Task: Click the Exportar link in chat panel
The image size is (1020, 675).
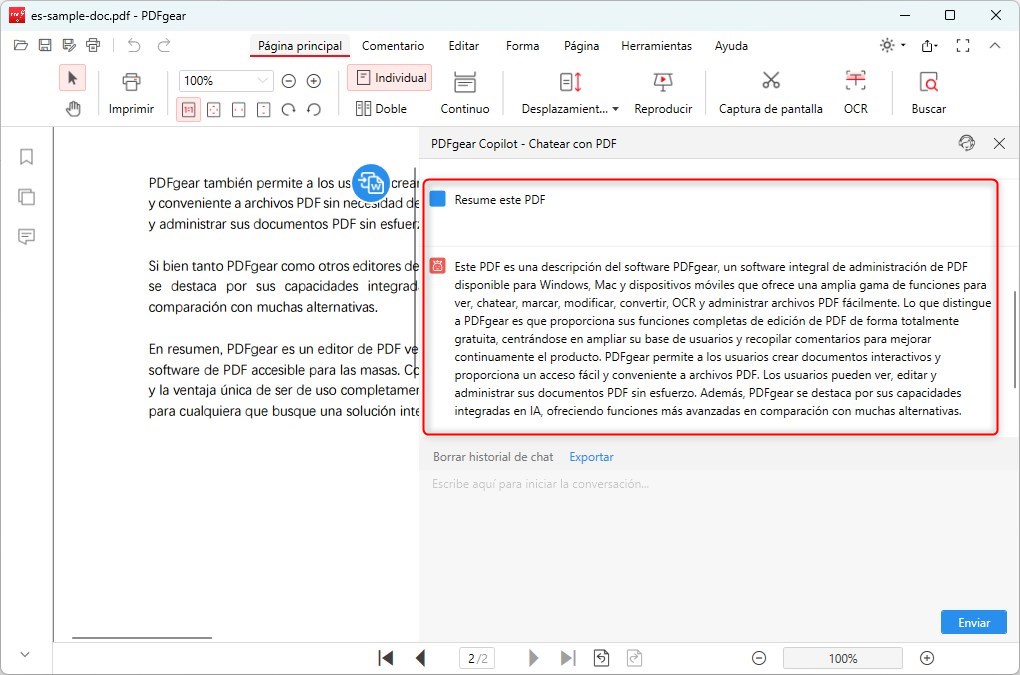Action: [590, 456]
